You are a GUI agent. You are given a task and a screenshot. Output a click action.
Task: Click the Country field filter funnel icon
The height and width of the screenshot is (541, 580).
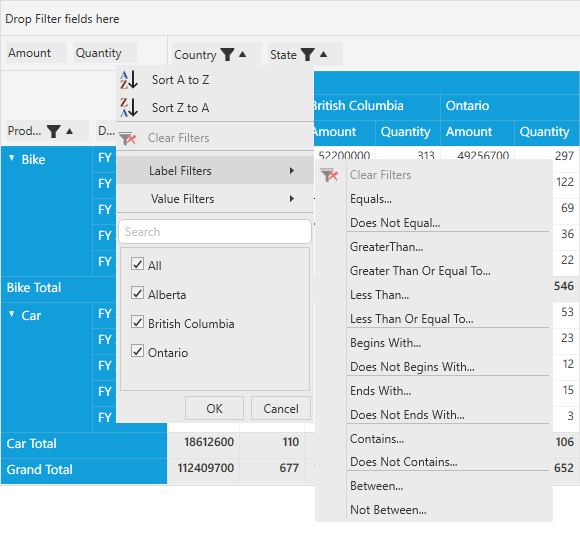227,54
